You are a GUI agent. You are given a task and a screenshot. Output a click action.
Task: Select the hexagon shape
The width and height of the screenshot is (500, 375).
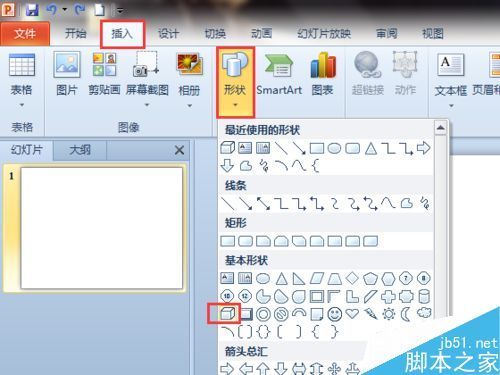(x=388, y=278)
